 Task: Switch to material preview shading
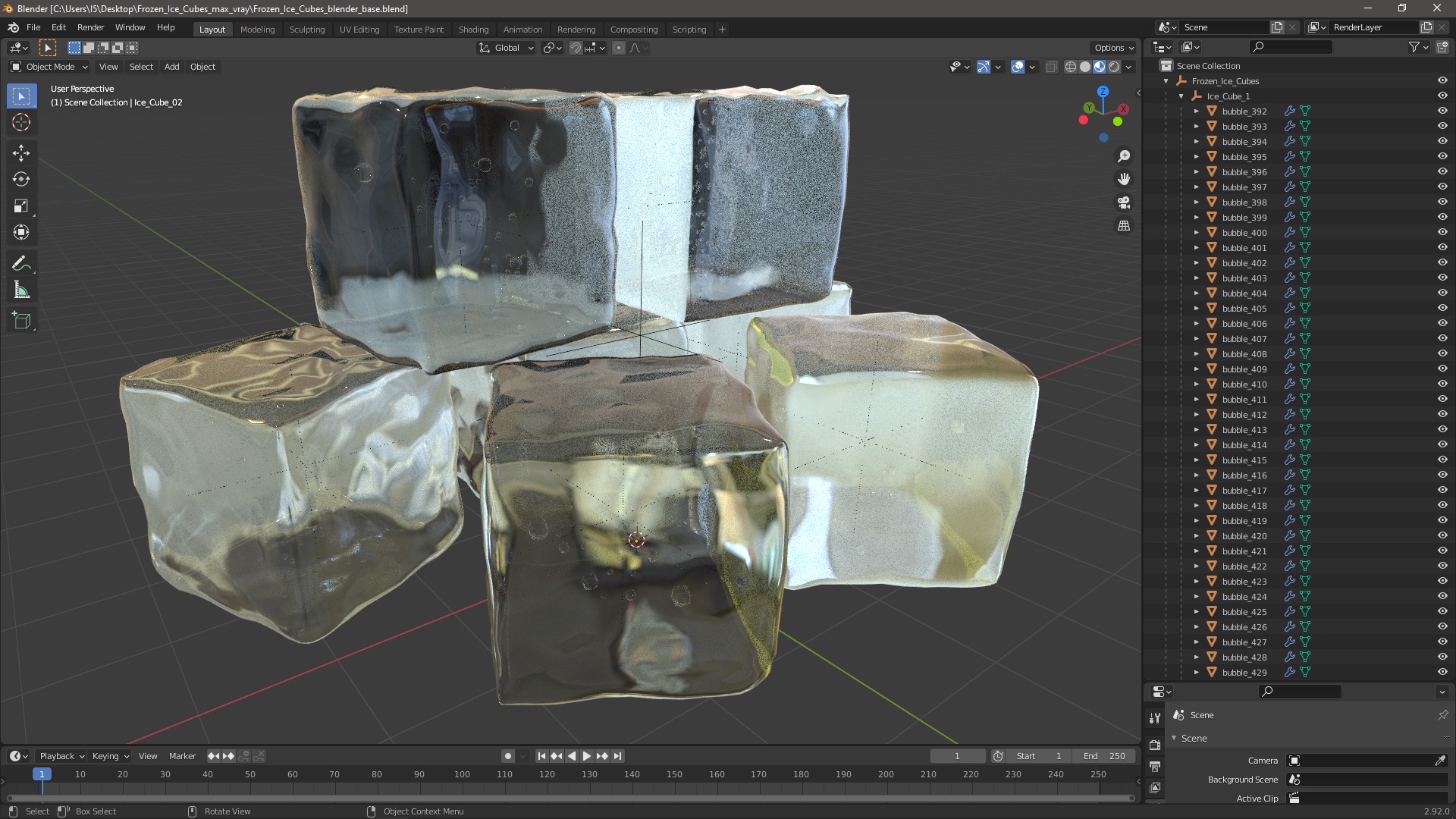tap(1100, 67)
